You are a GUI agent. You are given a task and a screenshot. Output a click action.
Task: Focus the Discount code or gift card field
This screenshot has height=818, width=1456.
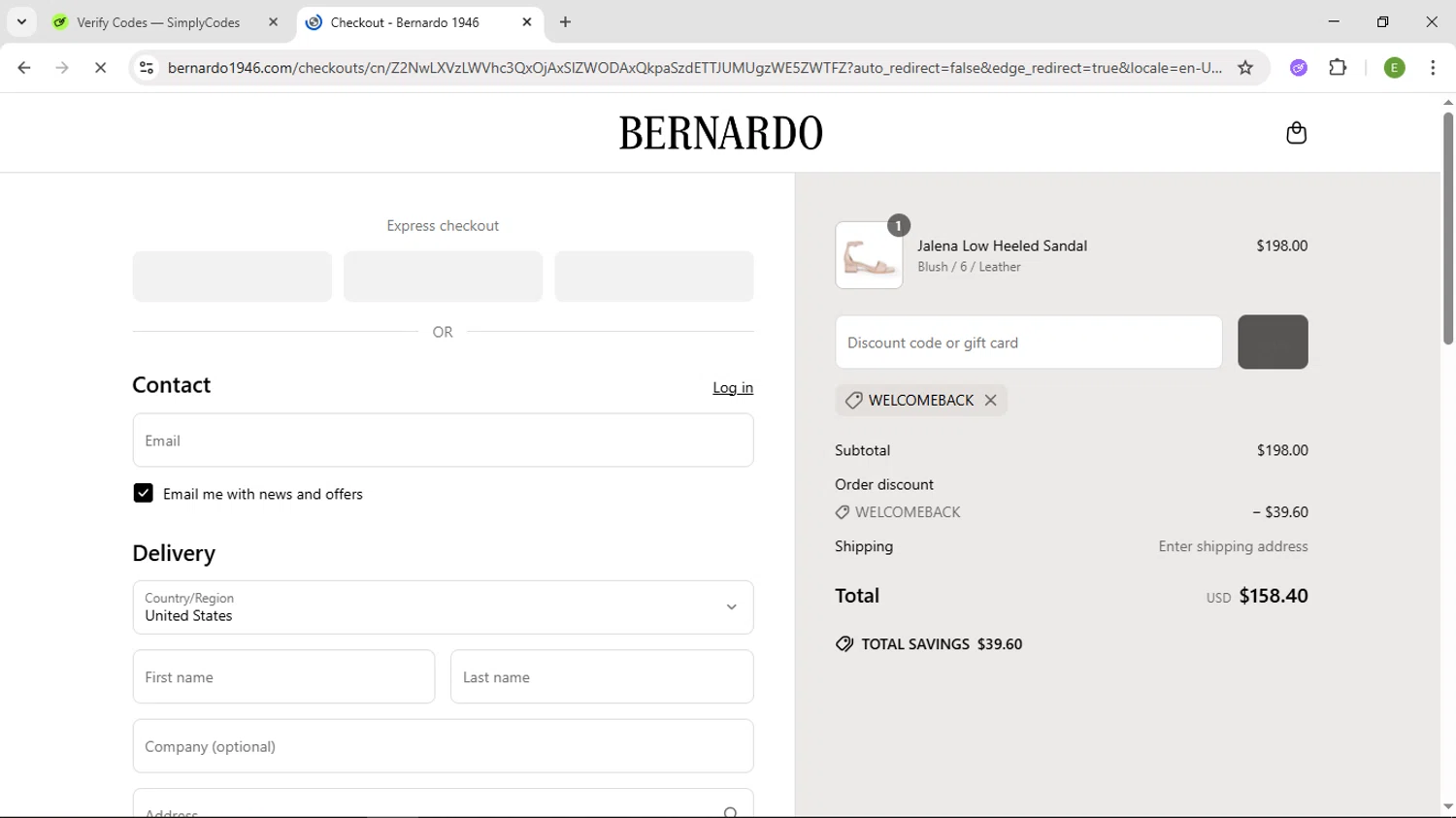(x=1029, y=343)
